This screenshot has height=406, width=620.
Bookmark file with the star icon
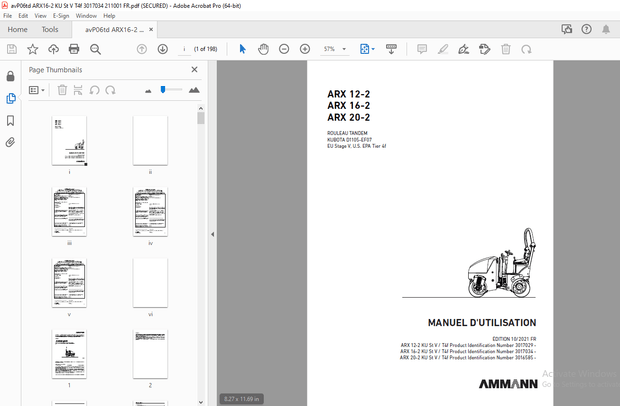pos(32,49)
